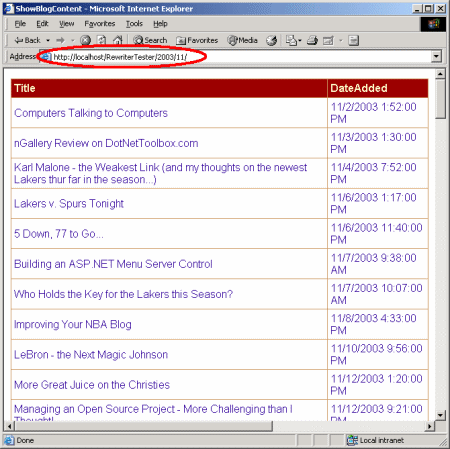Open the File menu
The width and height of the screenshot is (450, 449).
(x=20, y=23)
